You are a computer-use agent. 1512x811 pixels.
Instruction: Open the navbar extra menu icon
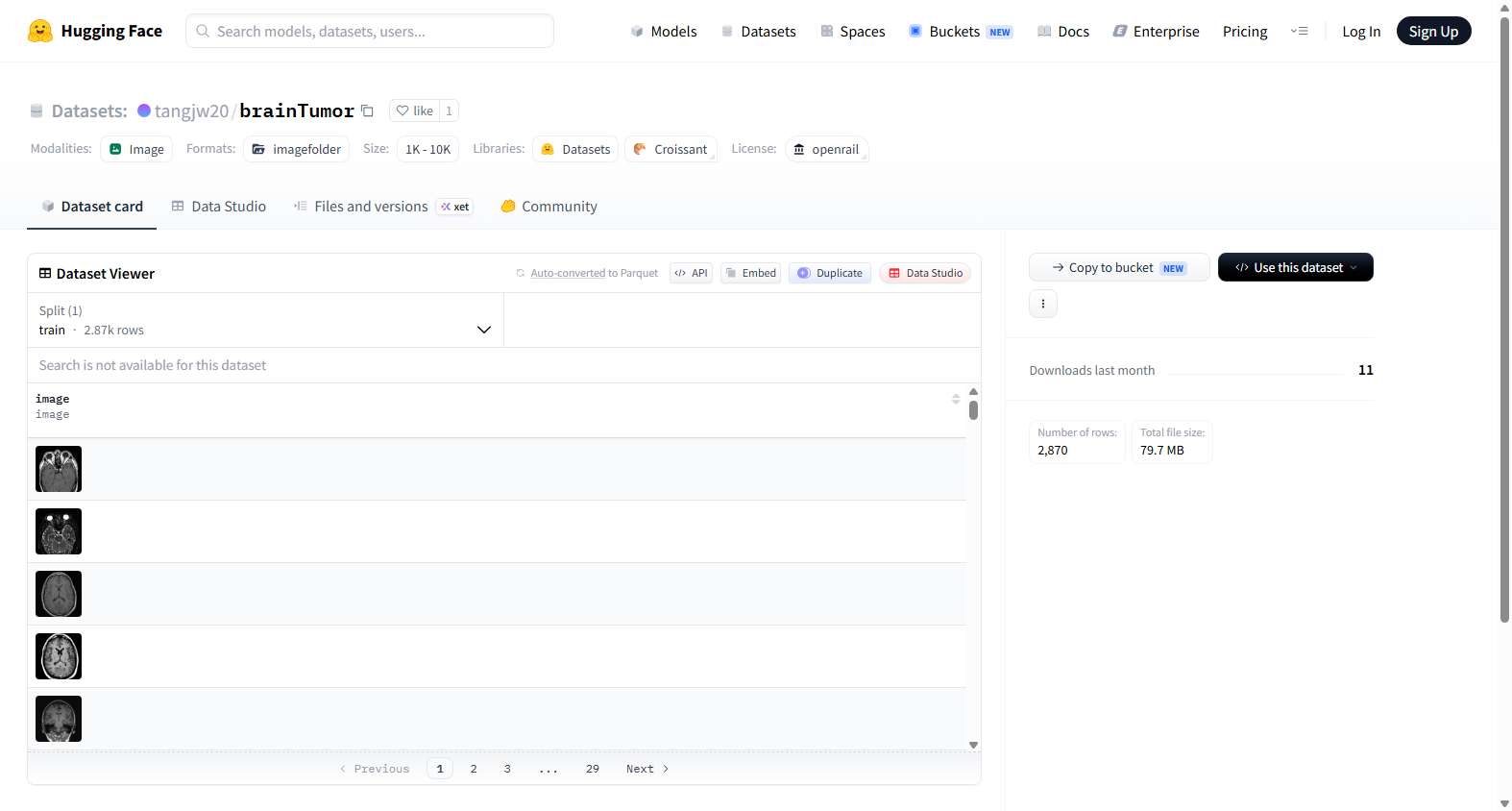1299,31
